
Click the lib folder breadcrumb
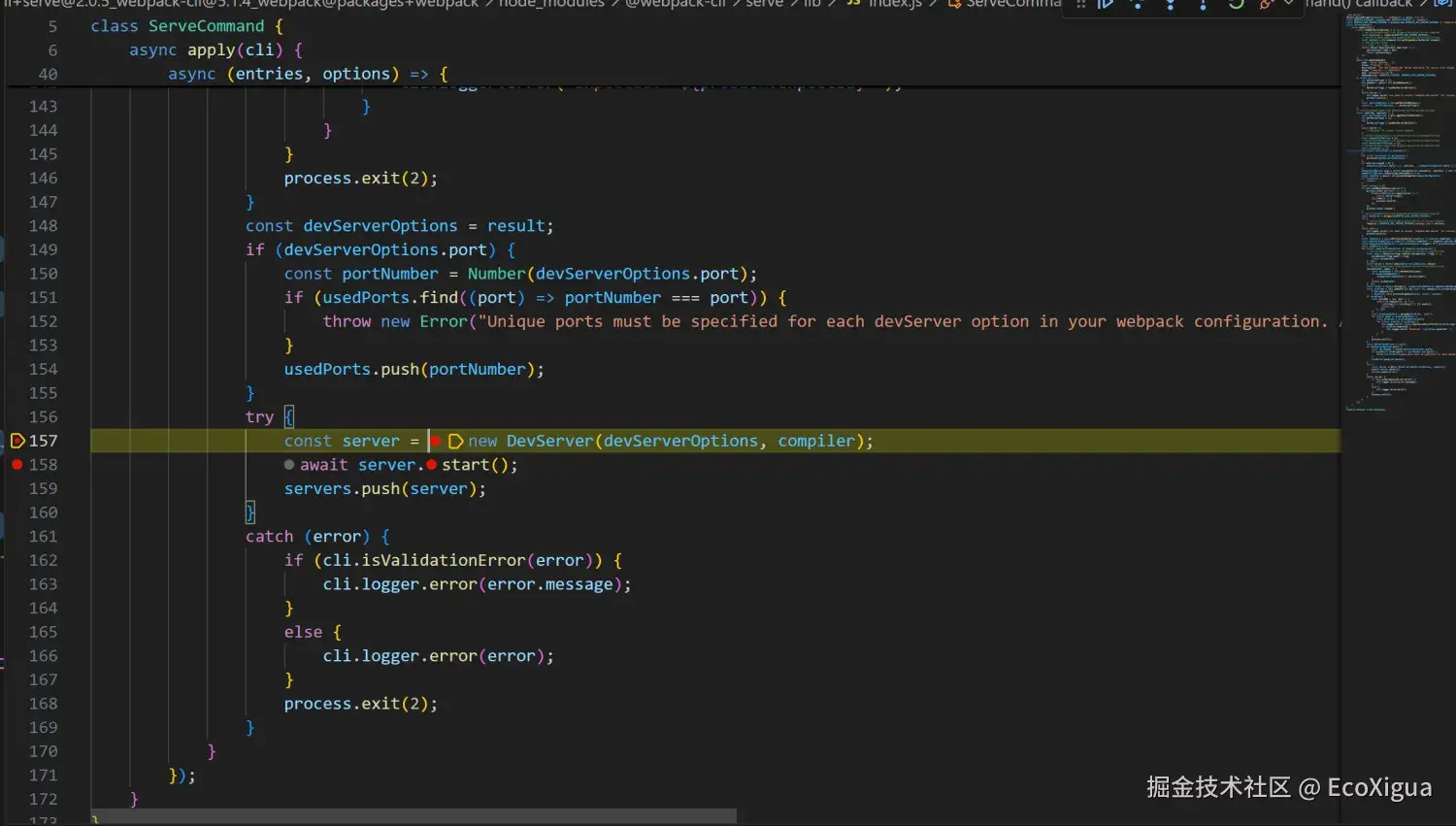click(x=811, y=4)
